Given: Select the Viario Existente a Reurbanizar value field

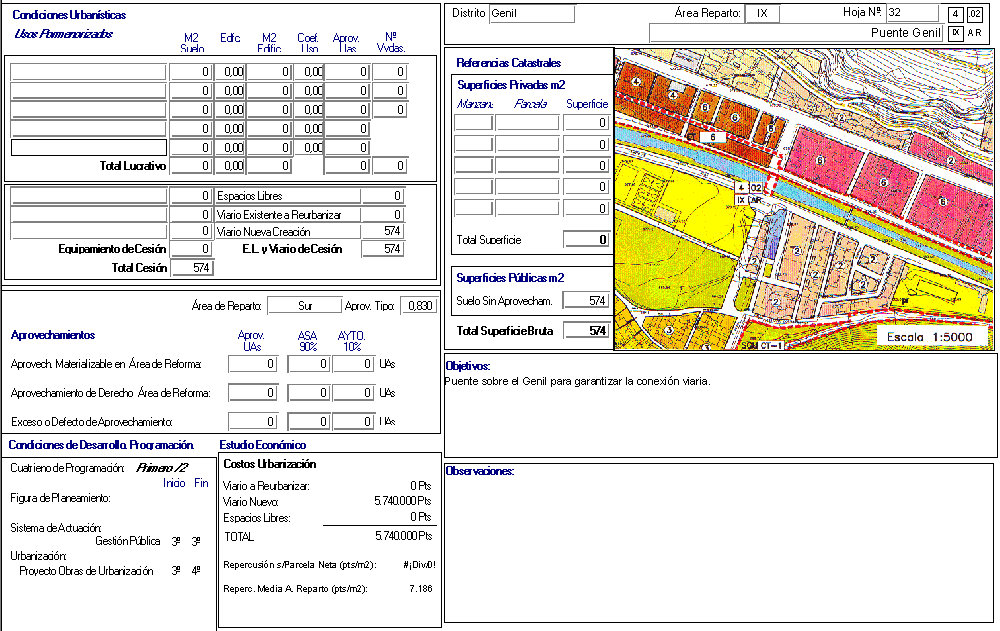Looking at the screenshot, I should (x=382, y=215).
